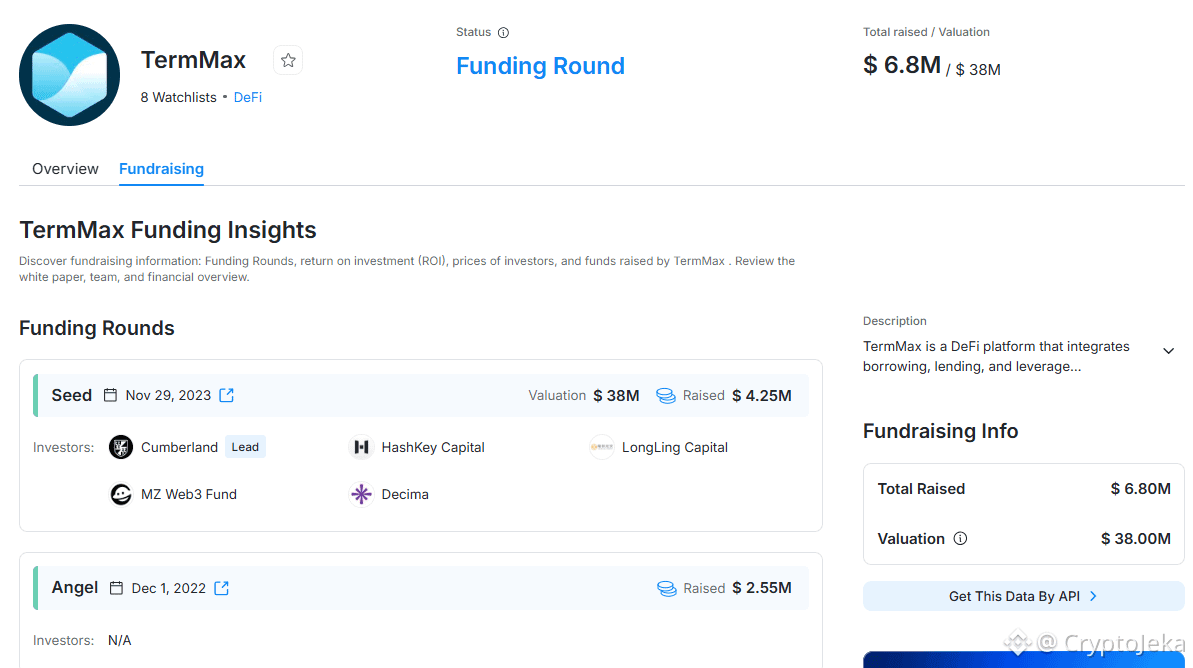The width and height of the screenshot is (1193, 668).
Task: Click the Lead badge next to Cumberland
Action: [x=245, y=447]
